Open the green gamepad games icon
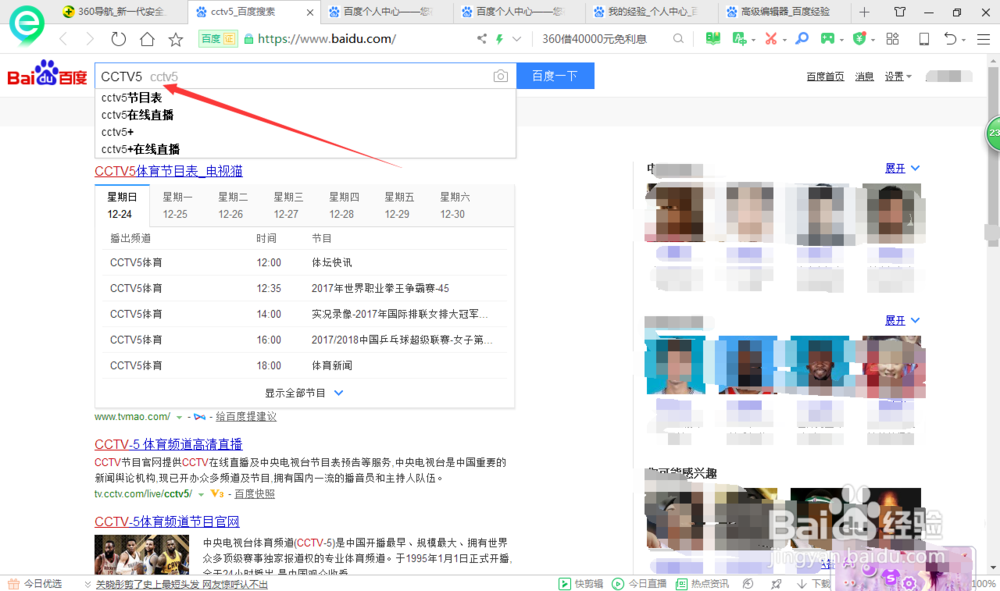 827,39
